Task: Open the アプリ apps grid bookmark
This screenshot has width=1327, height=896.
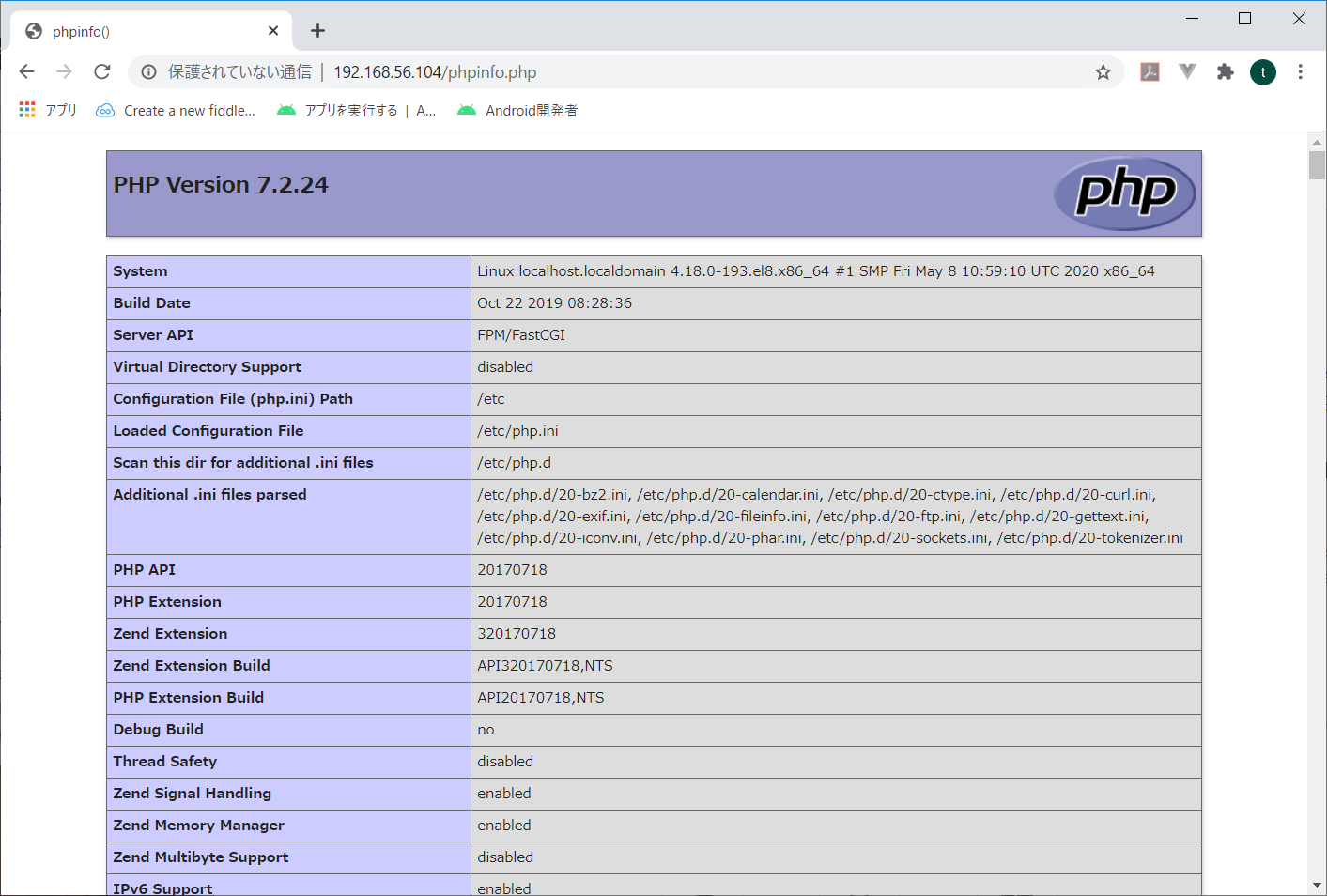Action: point(48,110)
